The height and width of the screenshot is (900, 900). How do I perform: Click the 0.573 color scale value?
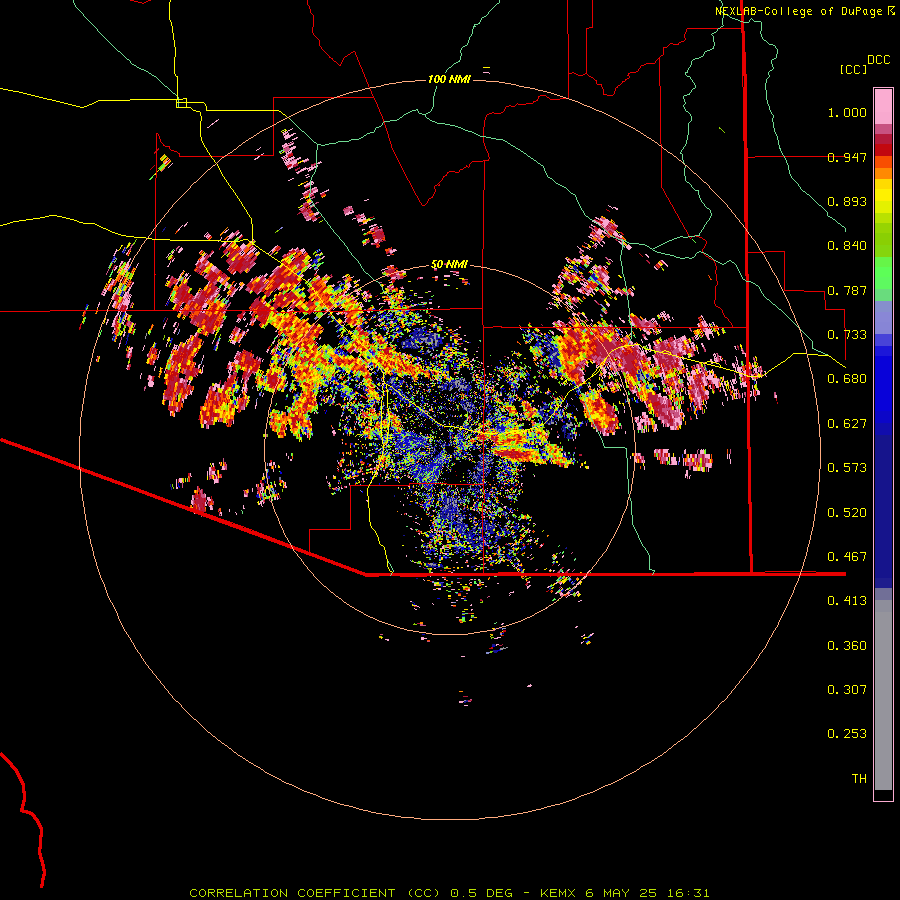pyautogui.click(x=847, y=468)
